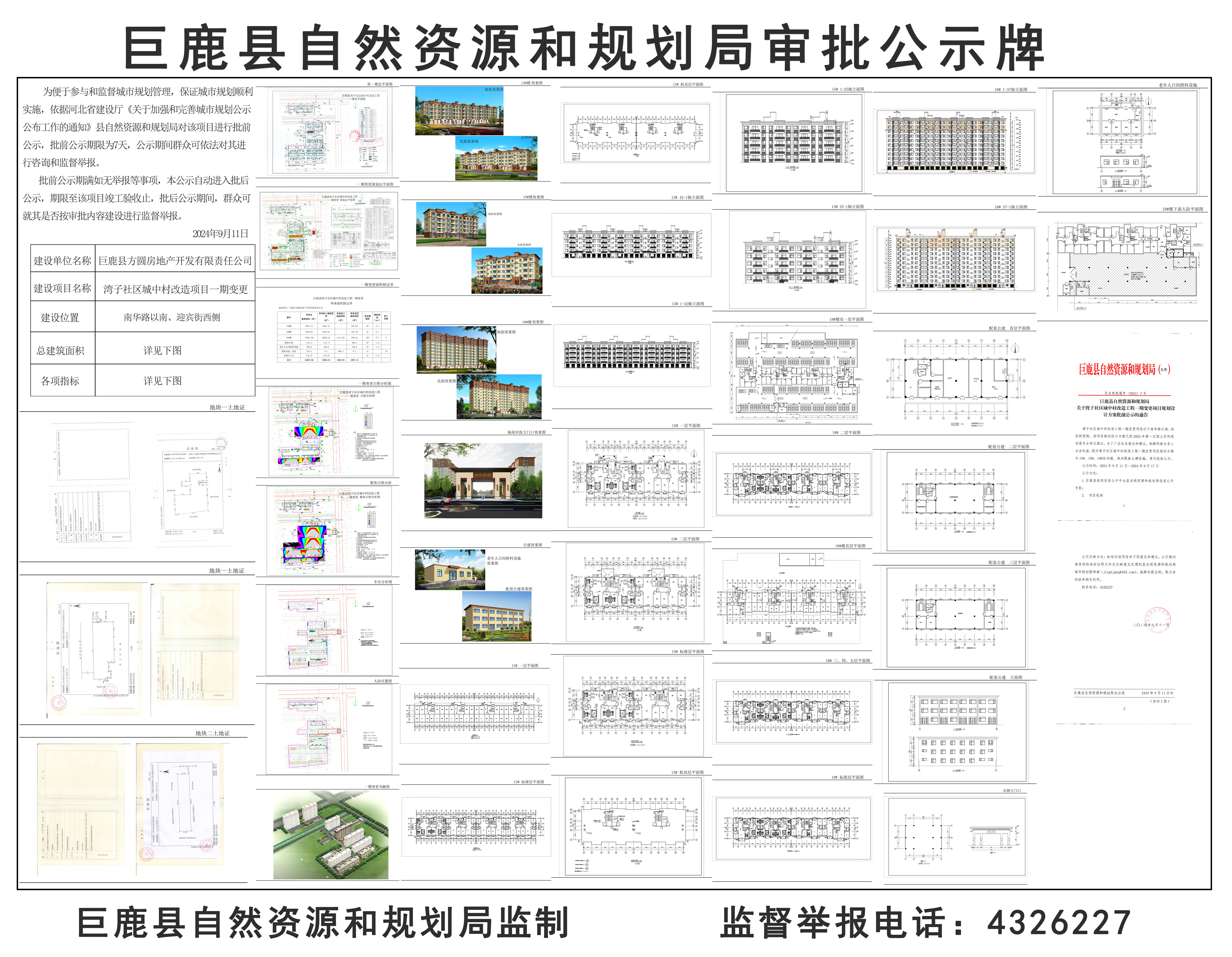This screenshot has width=1232, height=957.
Task: Open the 老年人日间照料设施效果图 rendering
Action: pyautogui.click(x=450, y=570)
